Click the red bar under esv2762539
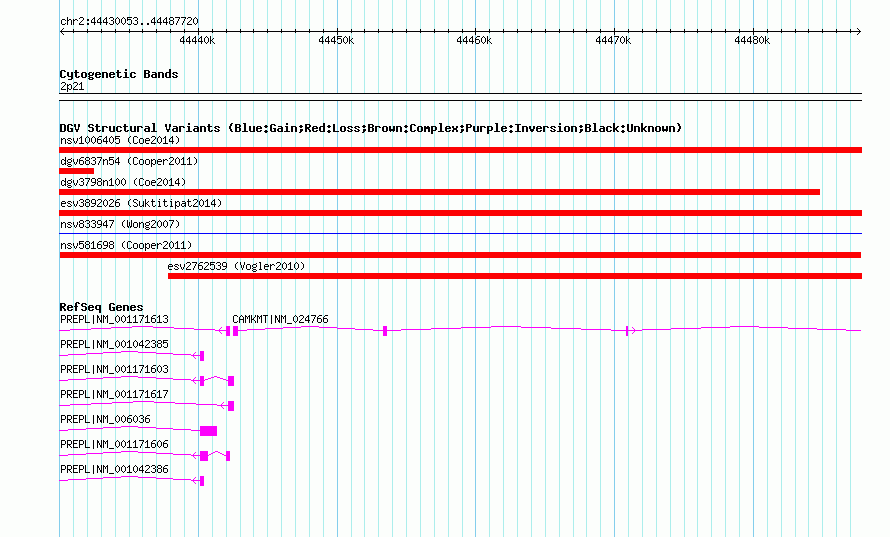 pos(515,276)
